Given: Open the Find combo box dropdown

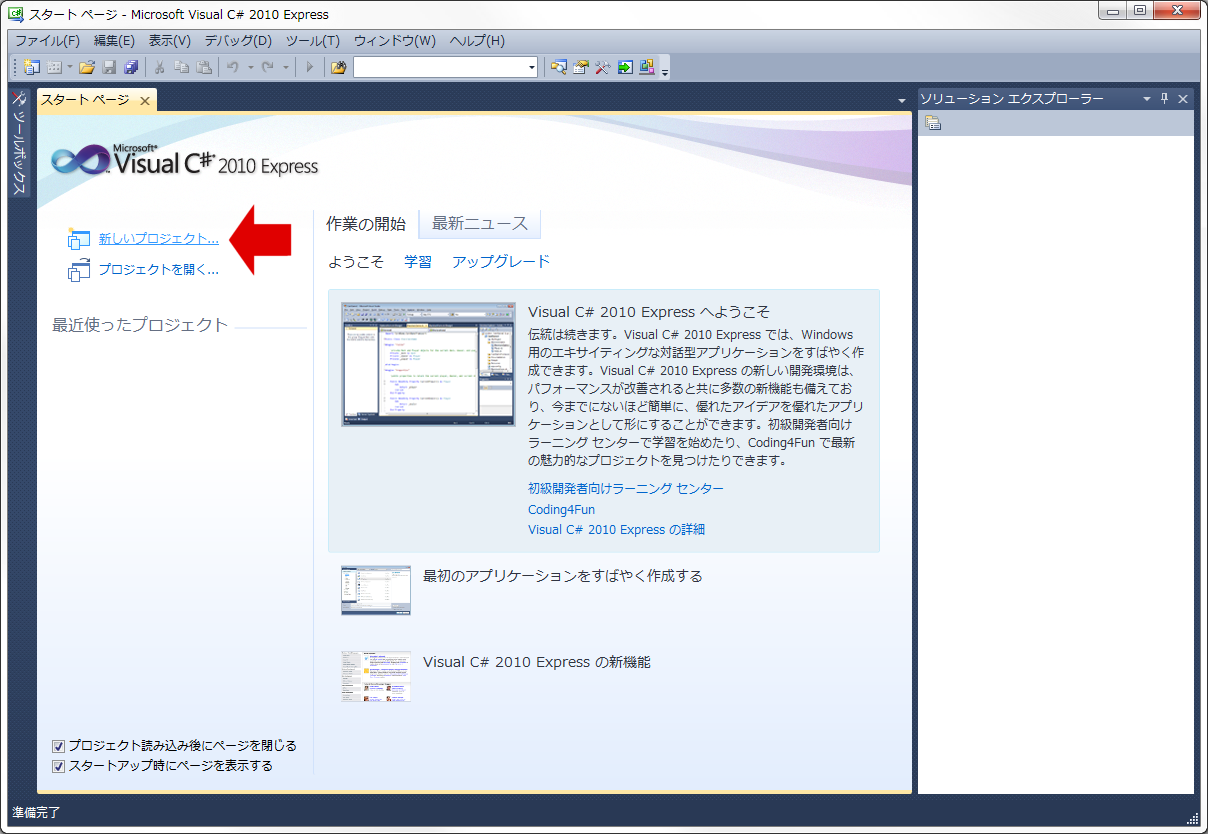Looking at the screenshot, I should click(531, 67).
